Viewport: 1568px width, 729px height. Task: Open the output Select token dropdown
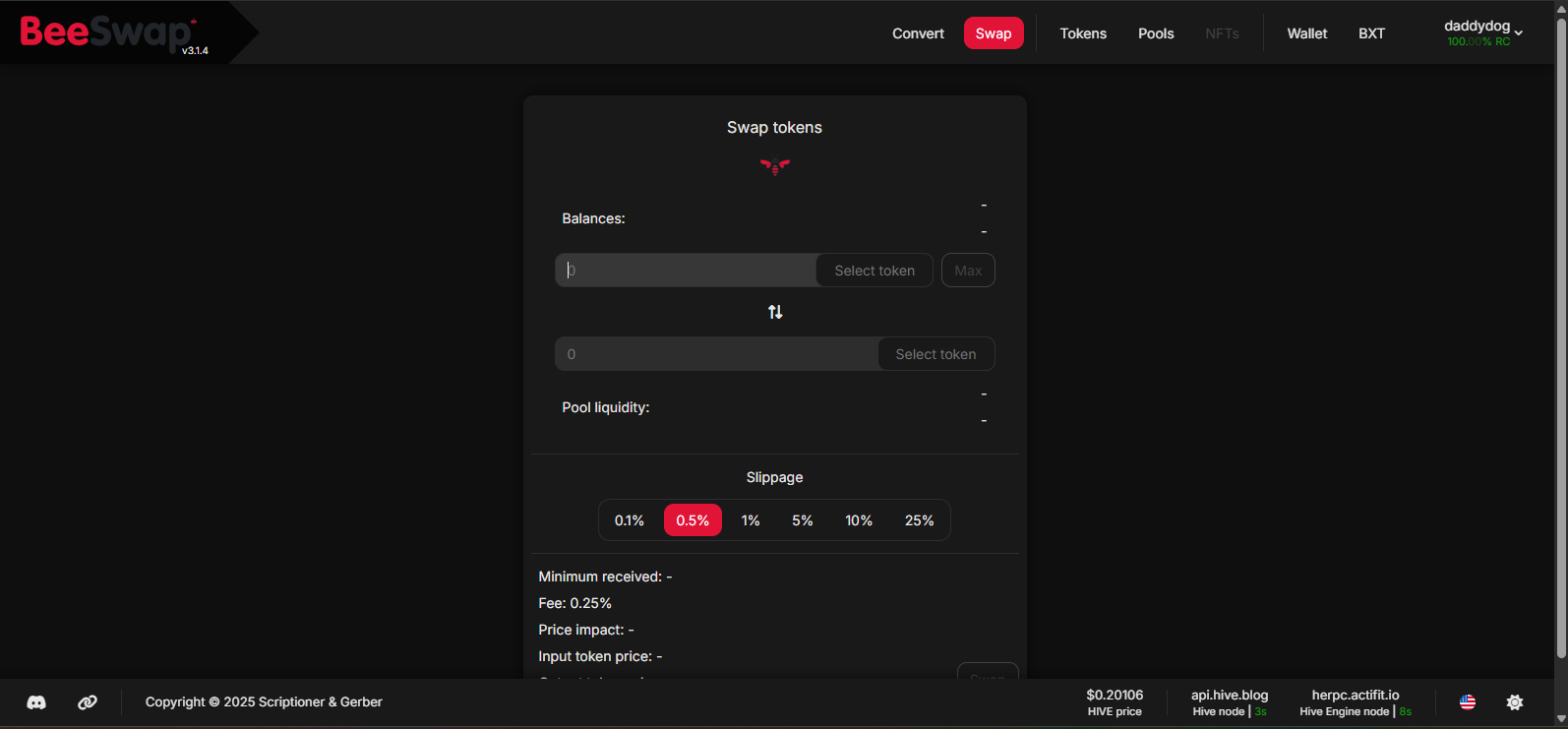935,354
